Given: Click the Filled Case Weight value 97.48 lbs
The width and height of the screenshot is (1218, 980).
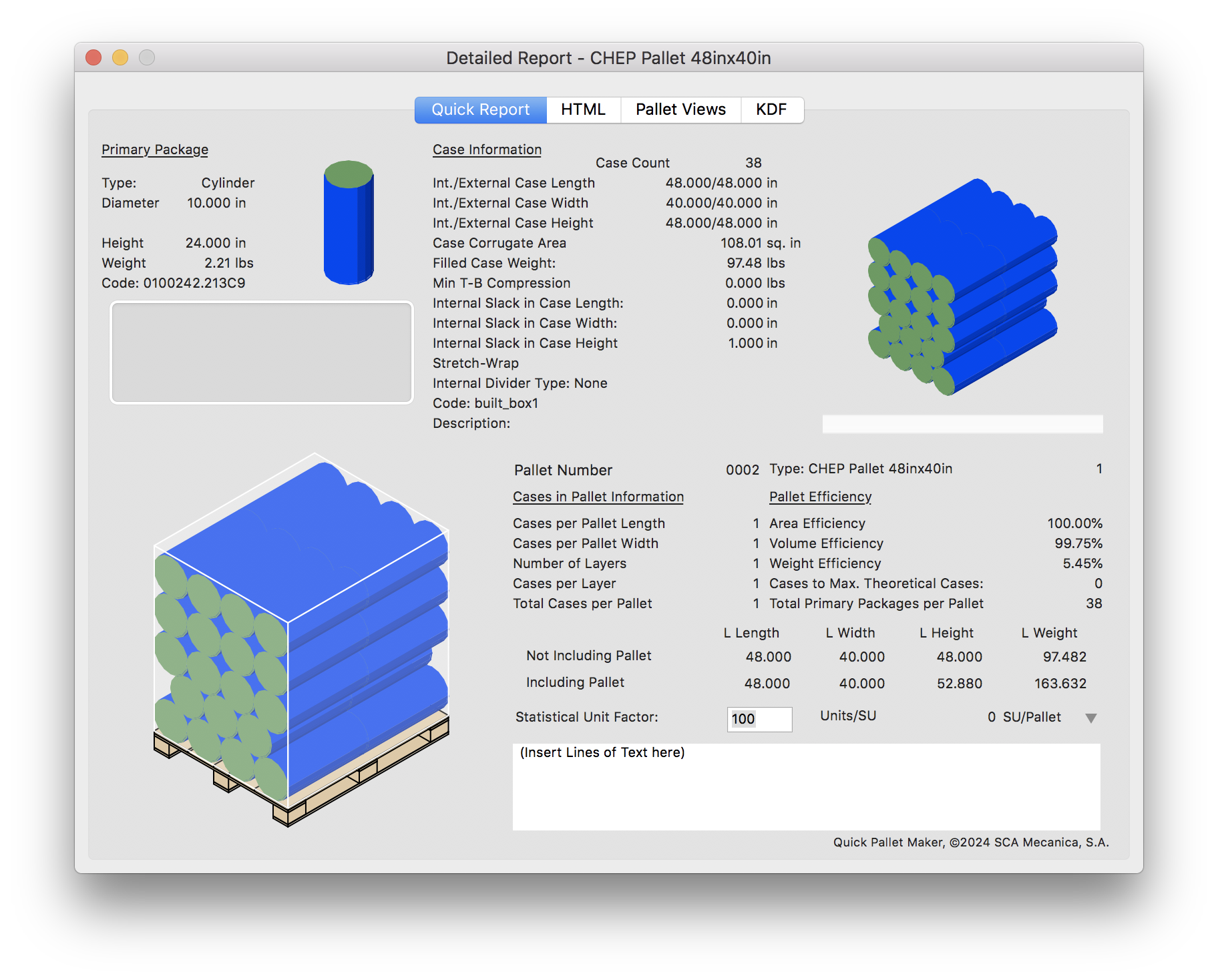Looking at the screenshot, I should click(x=756, y=263).
